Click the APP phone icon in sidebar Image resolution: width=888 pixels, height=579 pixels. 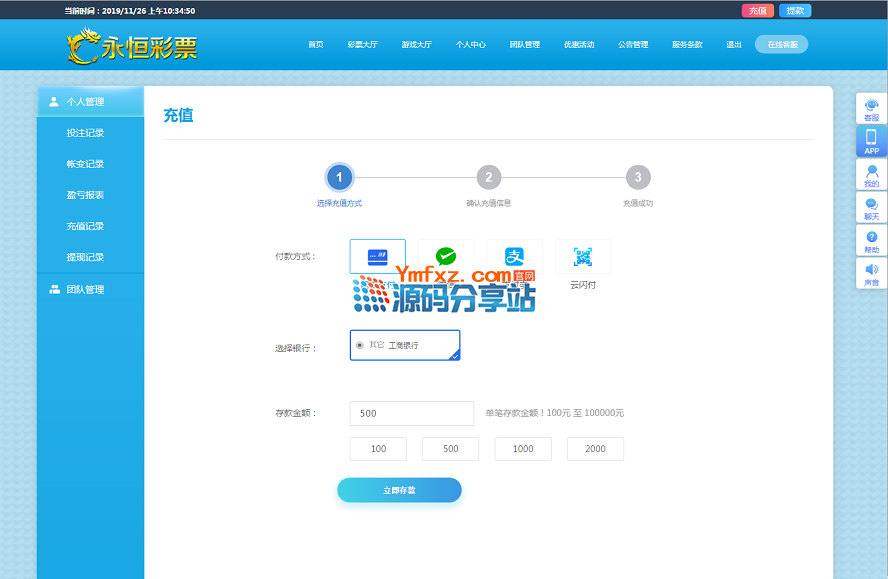871,141
